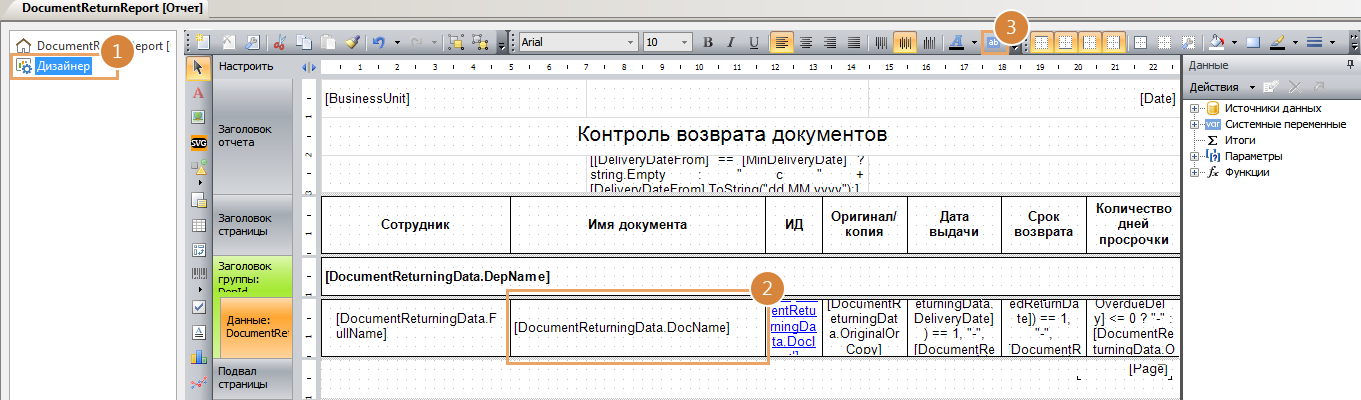Screen dimensions: 1361x400
Task: Click the Format Painter brush icon
Action: coord(352,43)
